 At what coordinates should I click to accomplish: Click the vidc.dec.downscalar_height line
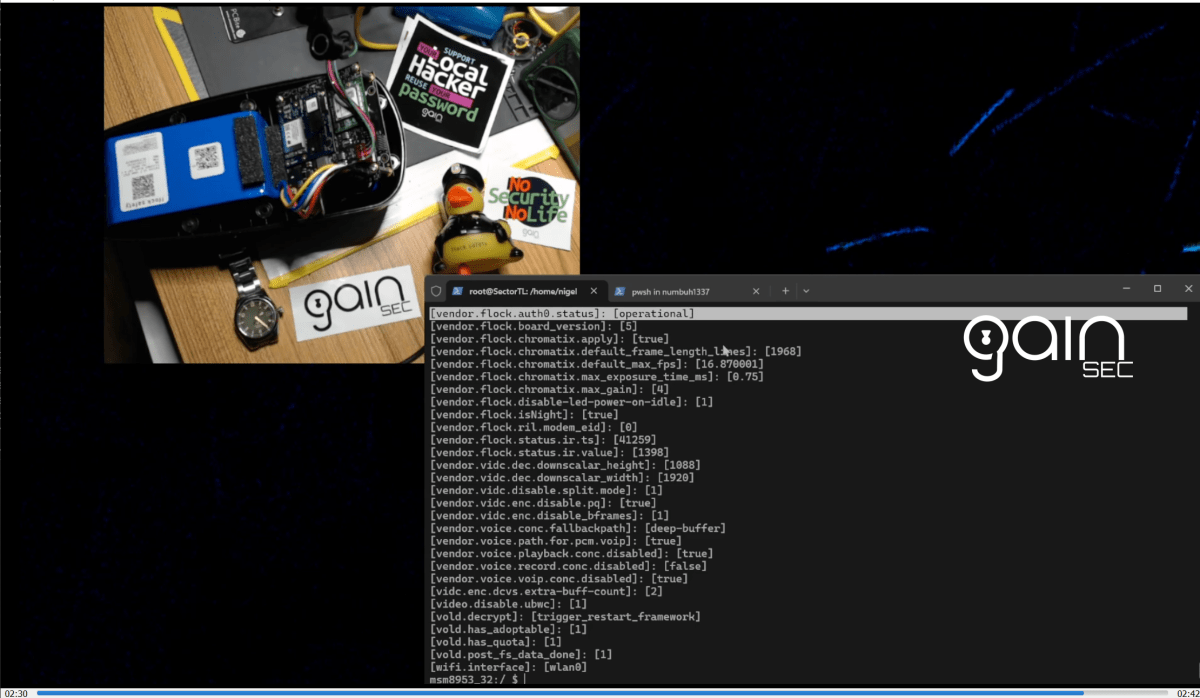pyautogui.click(x=565, y=465)
